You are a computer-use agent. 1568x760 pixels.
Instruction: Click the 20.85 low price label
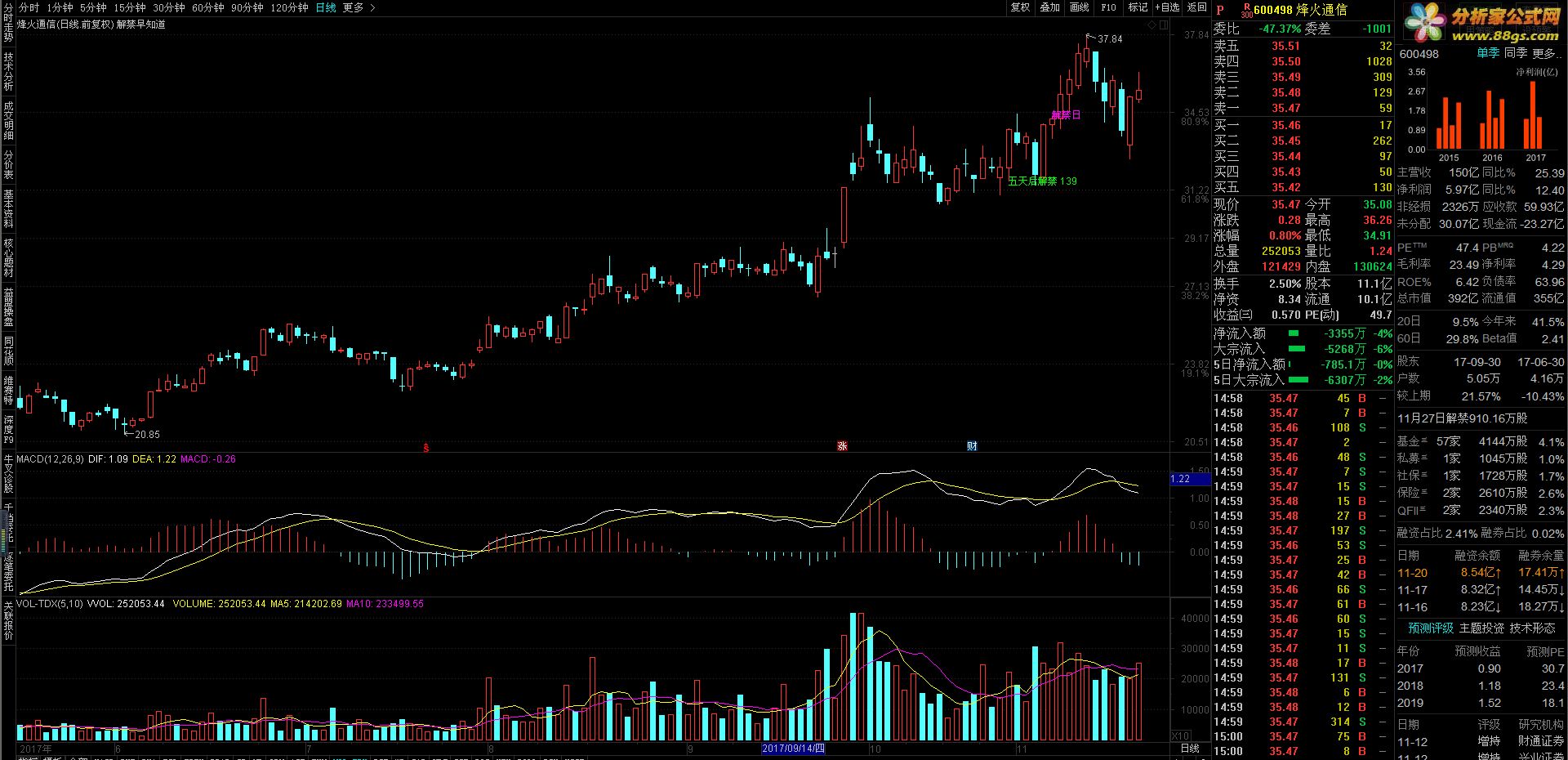[147, 435]
